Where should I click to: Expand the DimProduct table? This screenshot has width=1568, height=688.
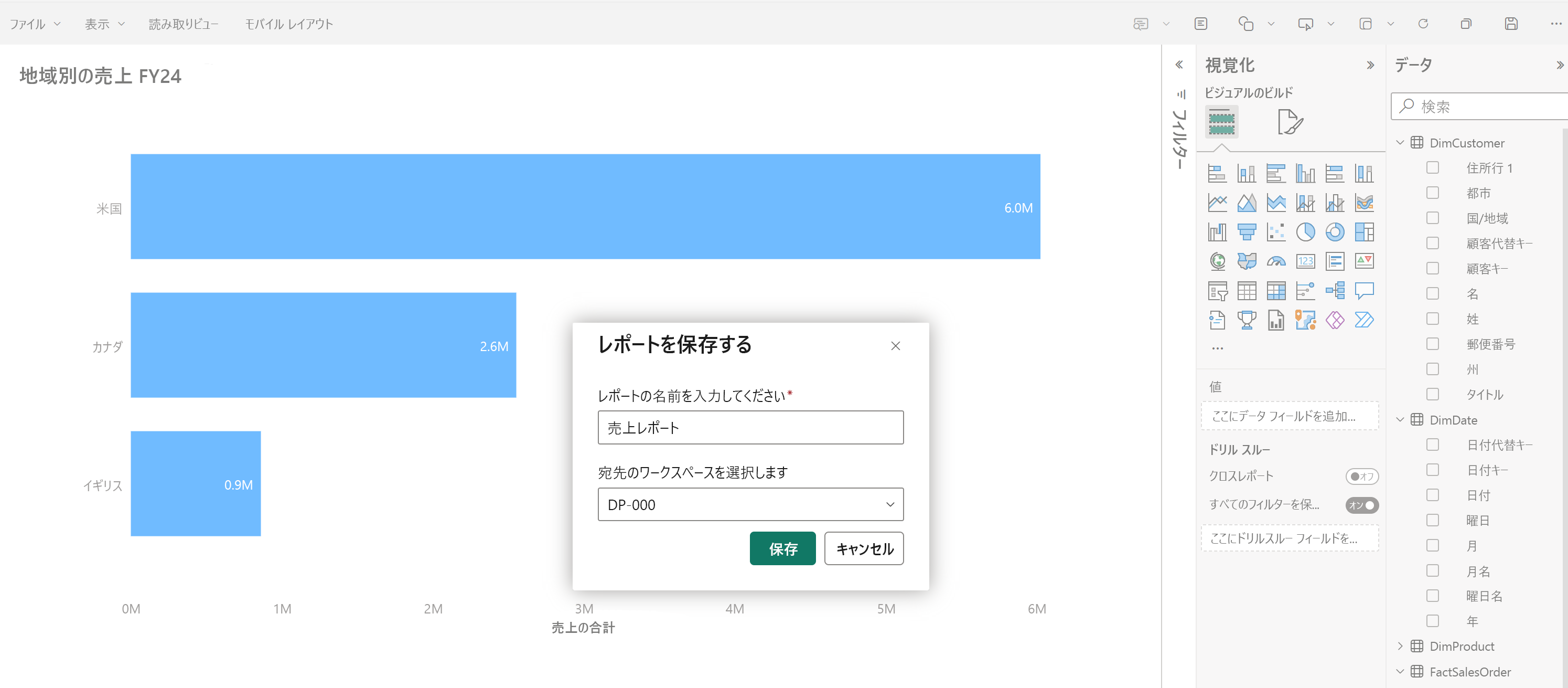tap(1401, 646)
